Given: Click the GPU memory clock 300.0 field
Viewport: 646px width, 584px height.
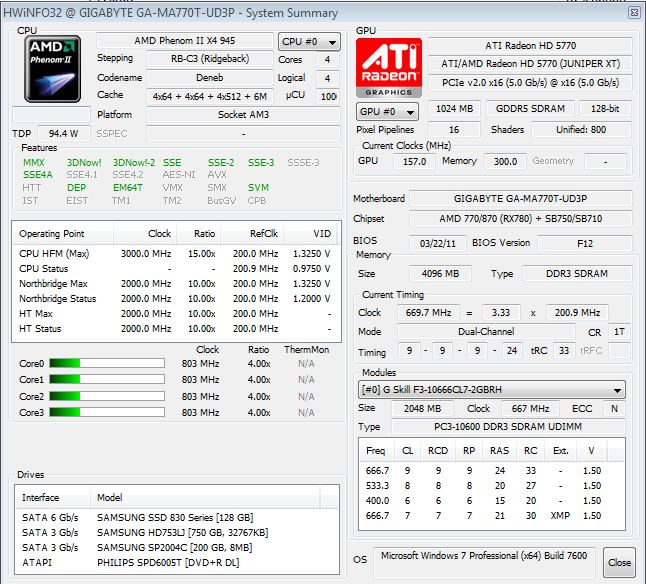Looking at the screenshot, I should (505, 161).
